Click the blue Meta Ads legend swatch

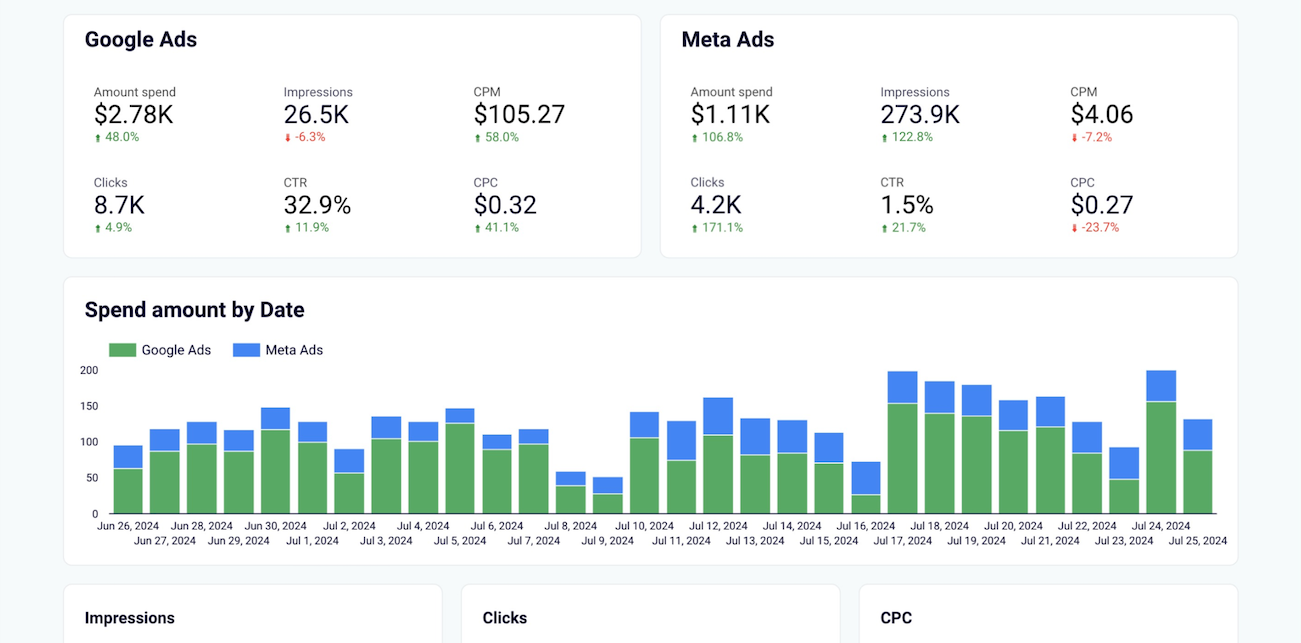246,350
